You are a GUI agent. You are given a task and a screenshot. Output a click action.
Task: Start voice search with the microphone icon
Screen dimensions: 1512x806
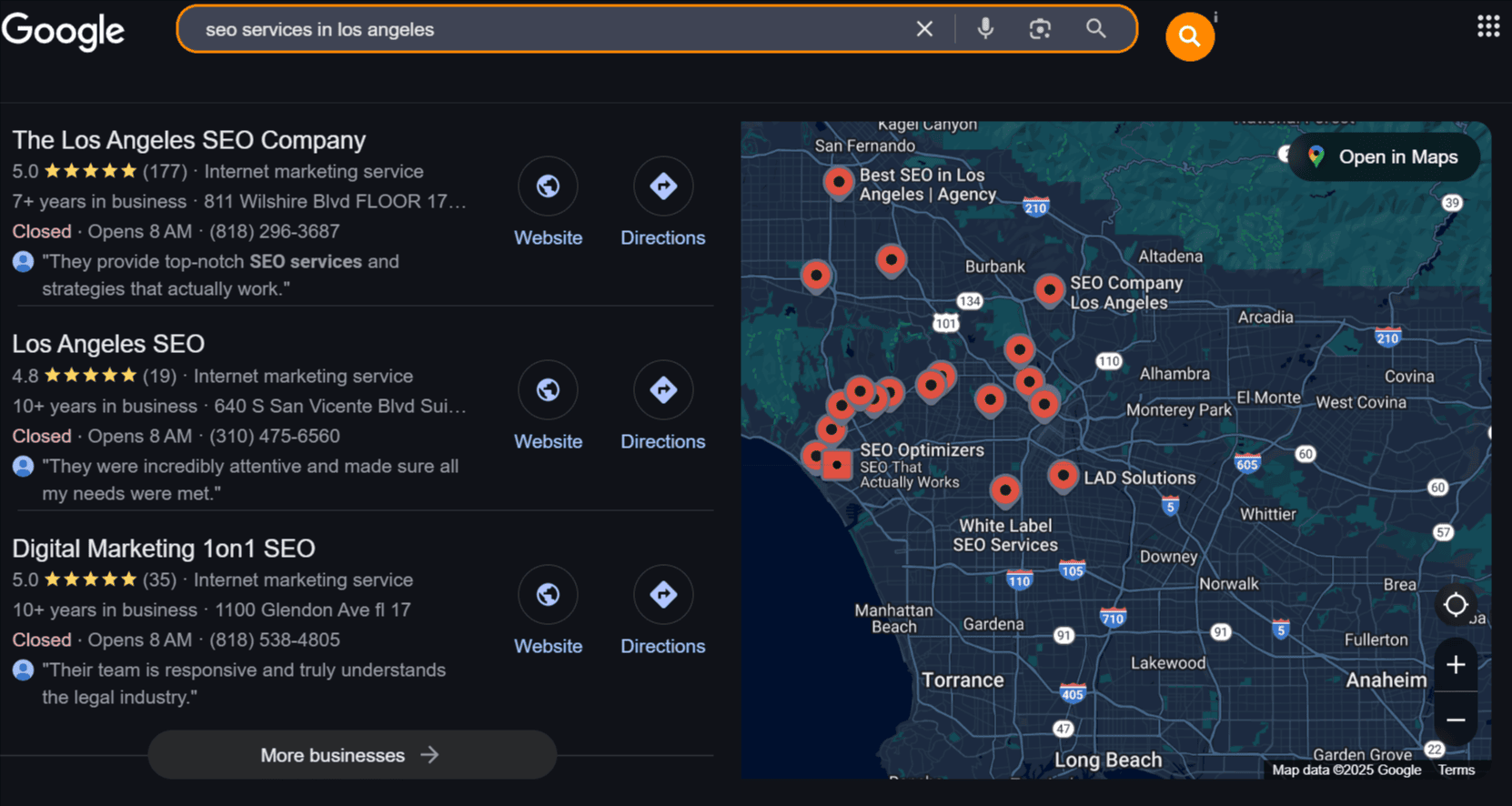pyautogui.click(x=985, y=29)
